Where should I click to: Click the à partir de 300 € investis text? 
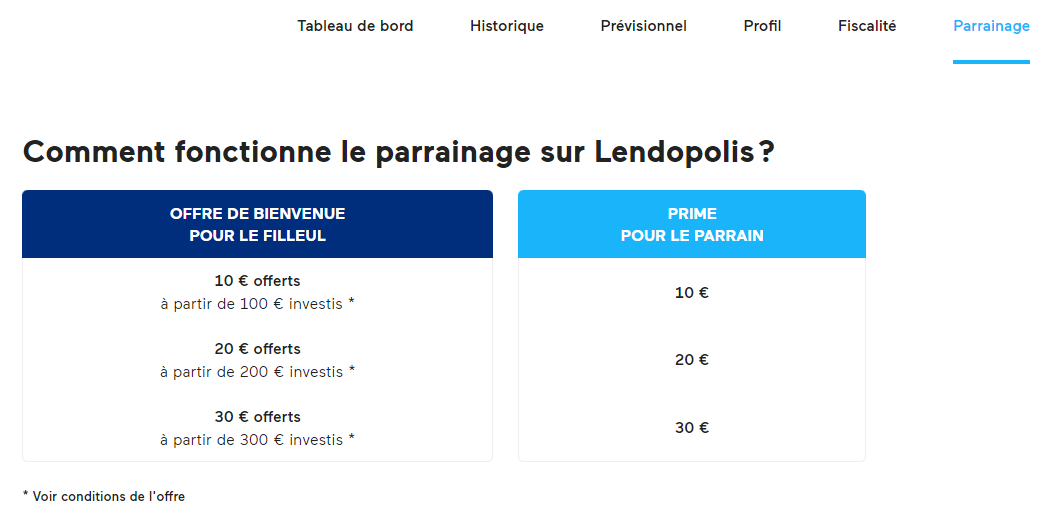tap(258, 440)
